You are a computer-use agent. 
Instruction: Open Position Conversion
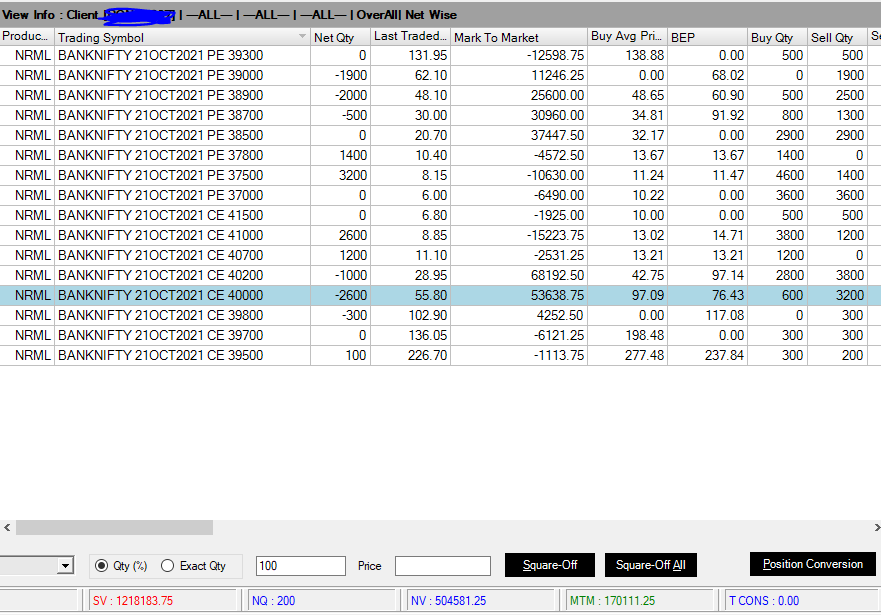(812, 564)
